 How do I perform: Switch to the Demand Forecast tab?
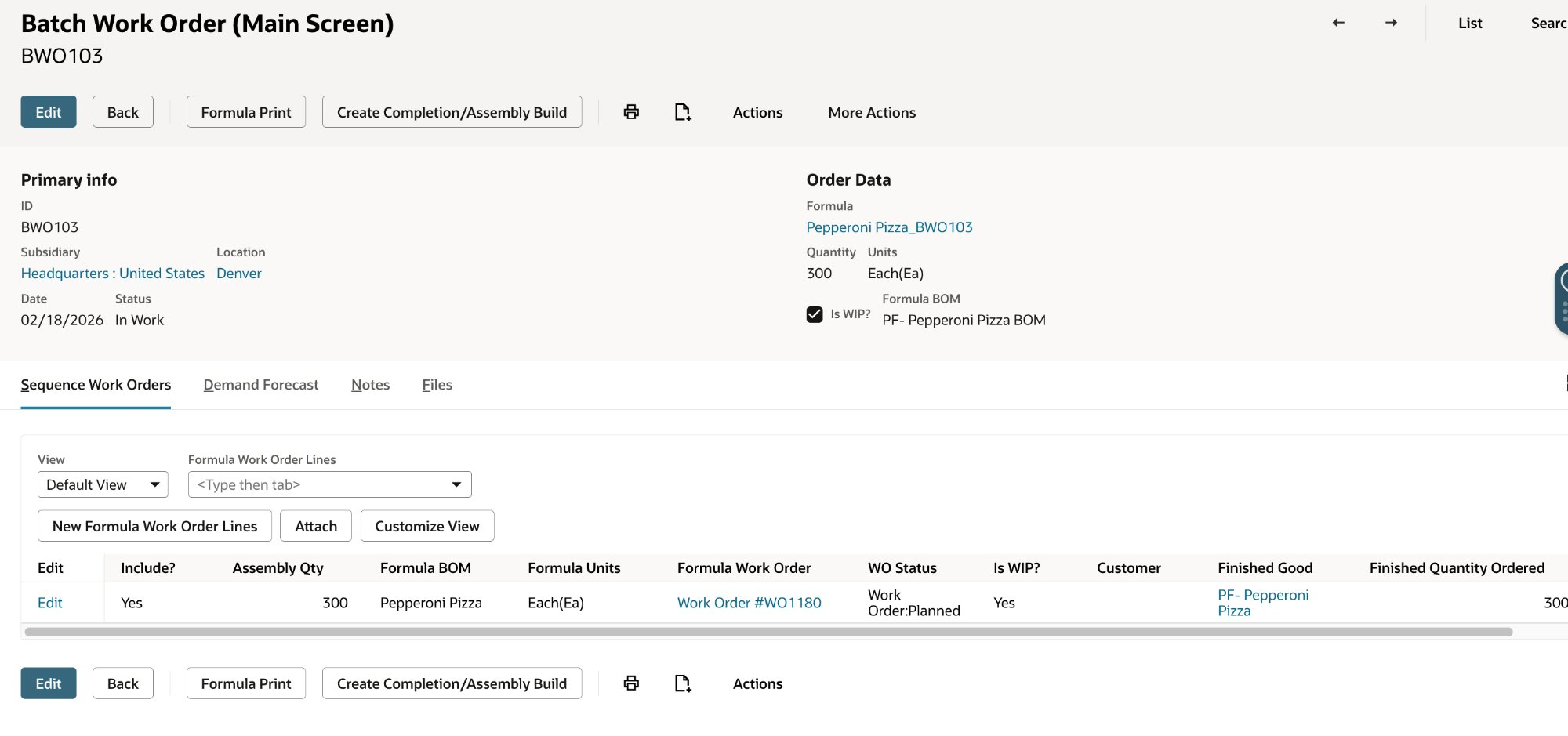tap(260, 385)
